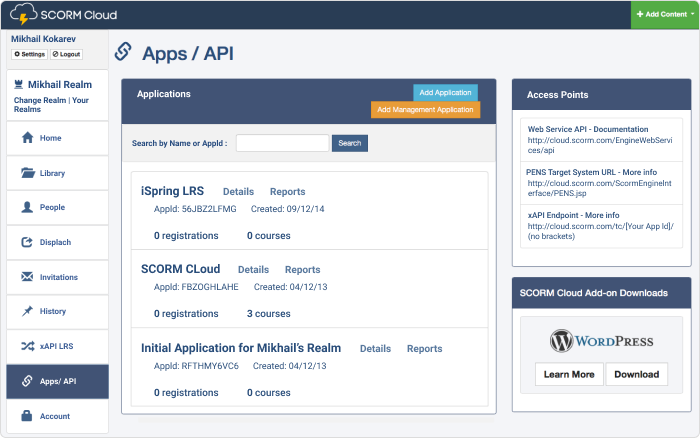Click the Add Application button
The width and height of the screenshot is (700, 438).
[445, 92]
